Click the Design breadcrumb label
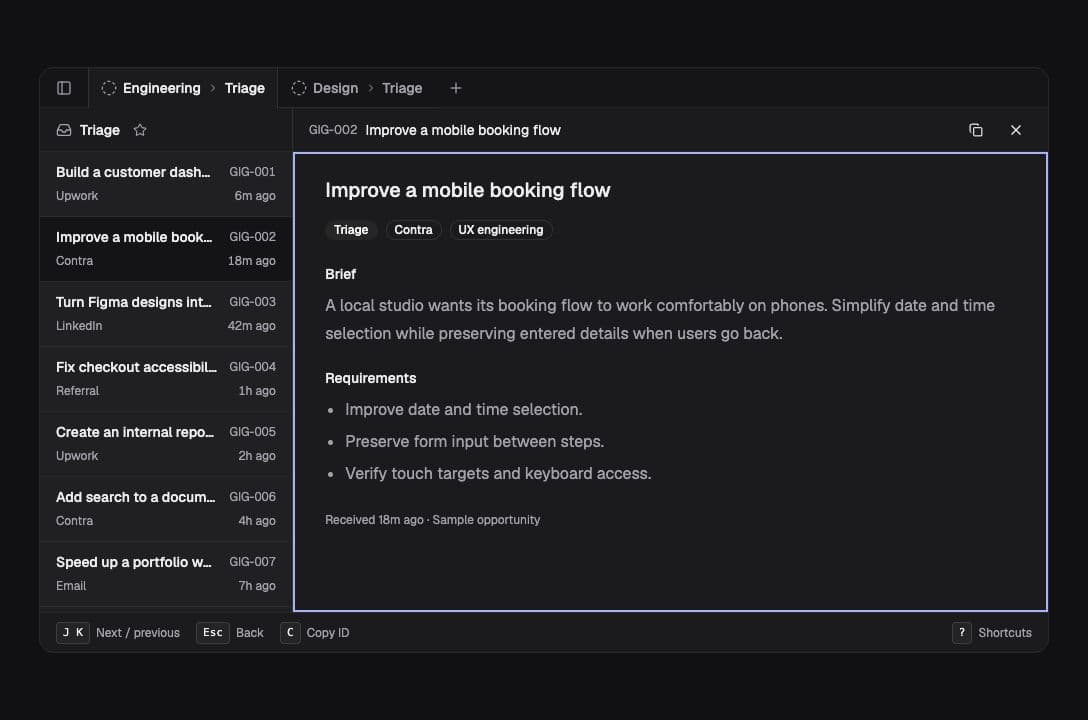The height and width of the screenshot is (720, 1088). click(x=336, y=88)
